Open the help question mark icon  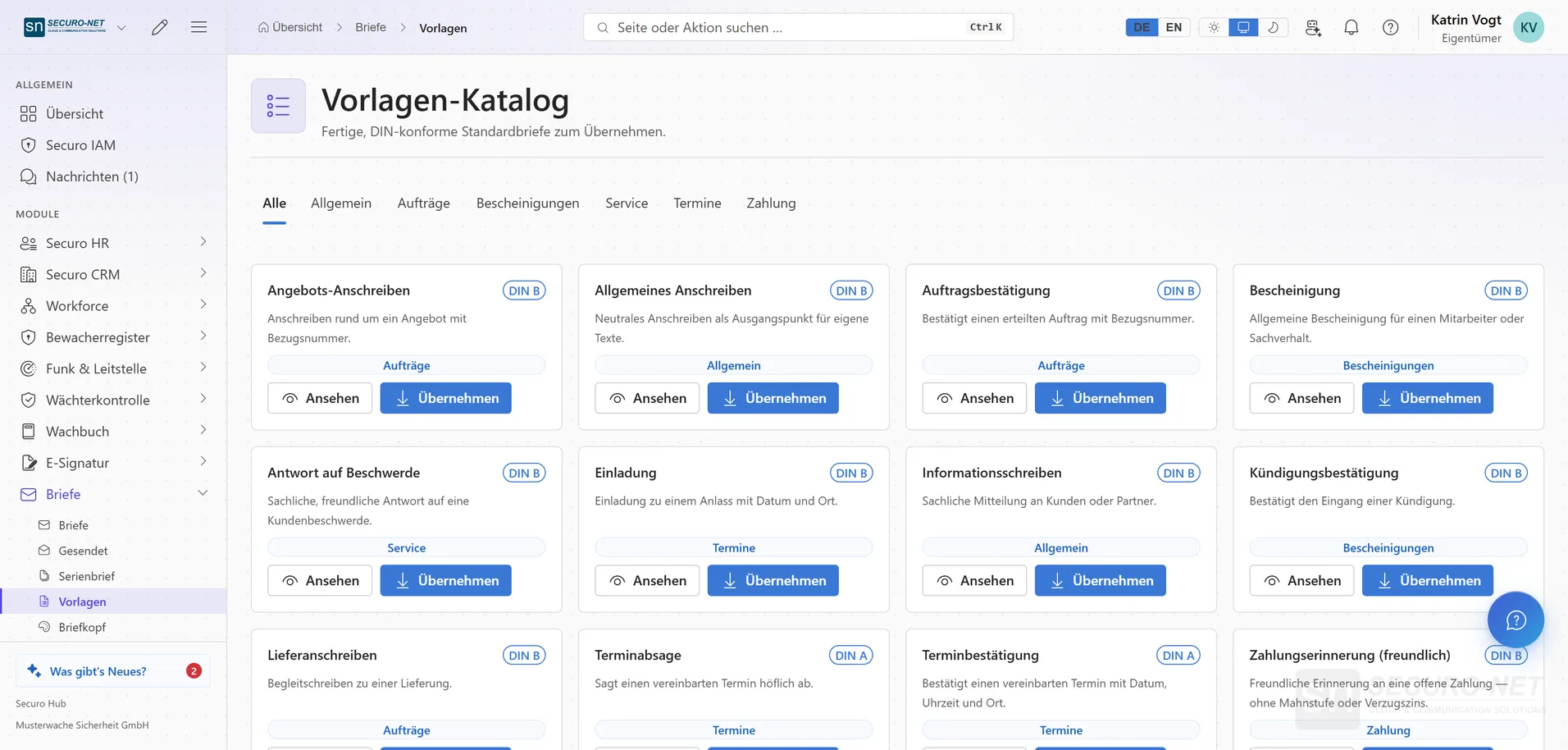[x=1391, y=27]
